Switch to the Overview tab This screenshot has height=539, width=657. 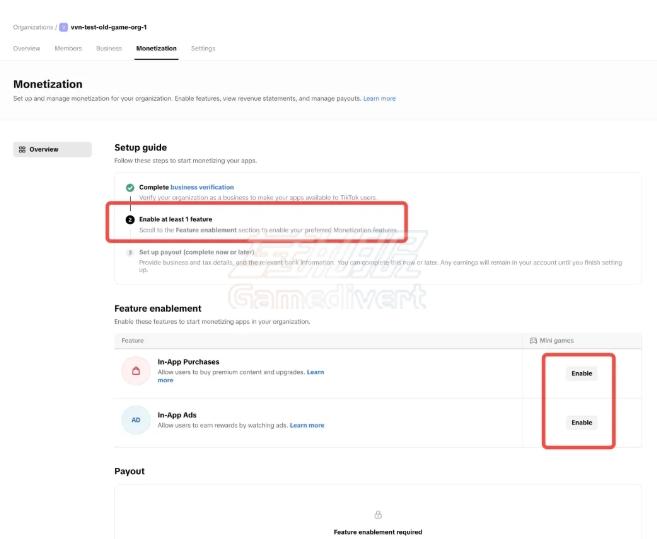[x=26, y=49]
